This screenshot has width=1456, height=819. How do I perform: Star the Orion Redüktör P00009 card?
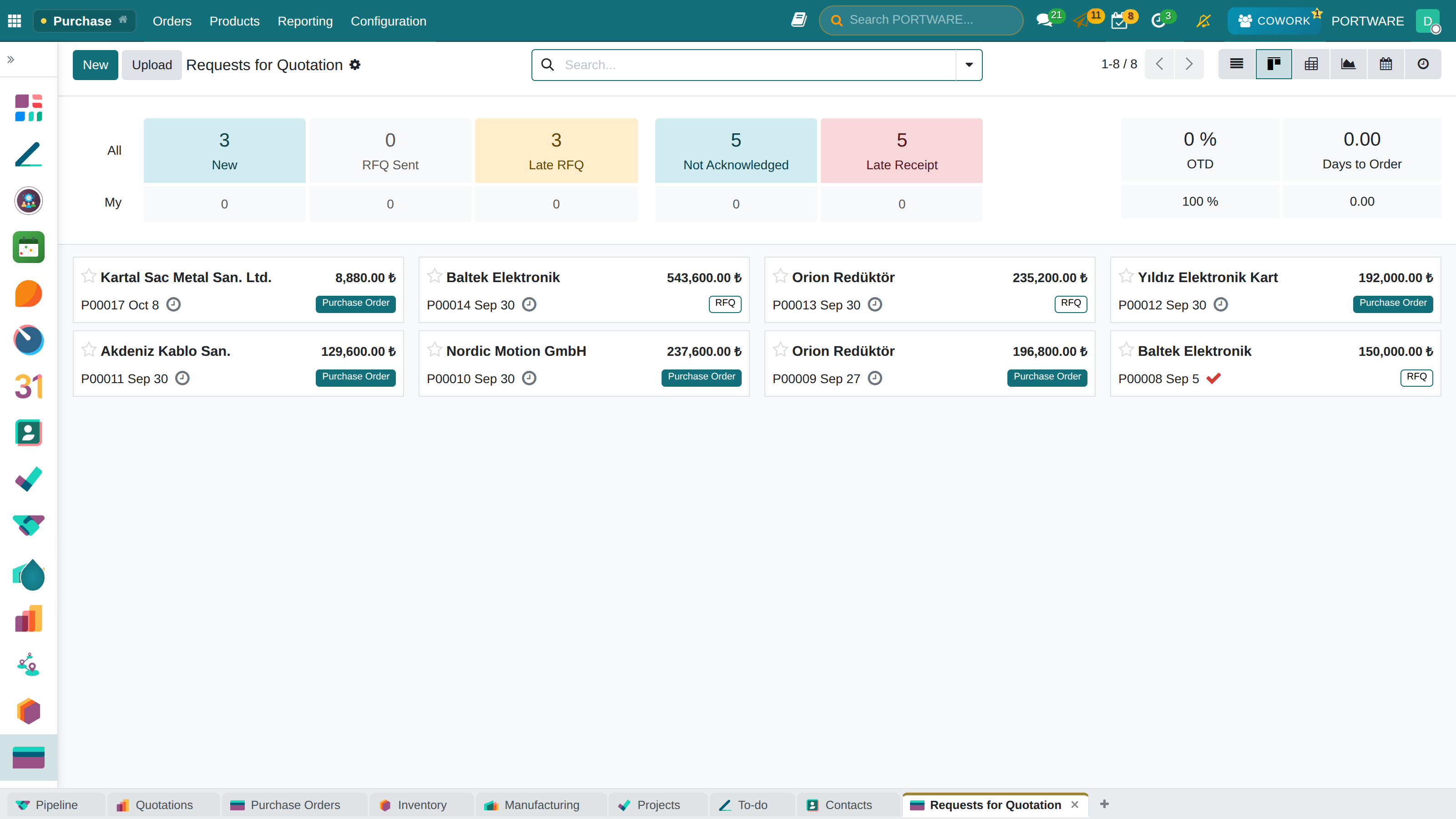pyautogui.click(x=781, y=349)
